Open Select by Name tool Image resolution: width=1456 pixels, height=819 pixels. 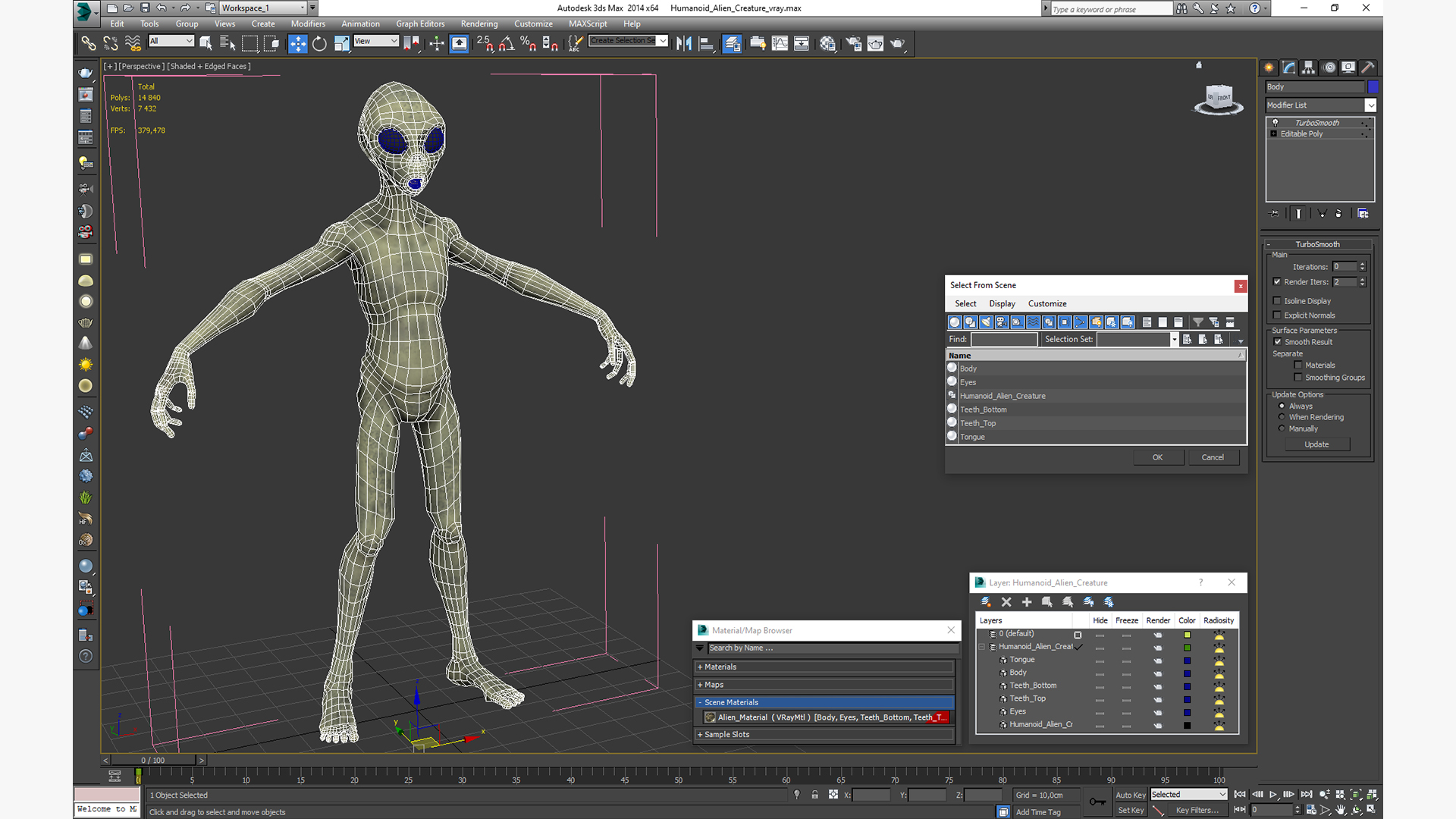[227, 43]
